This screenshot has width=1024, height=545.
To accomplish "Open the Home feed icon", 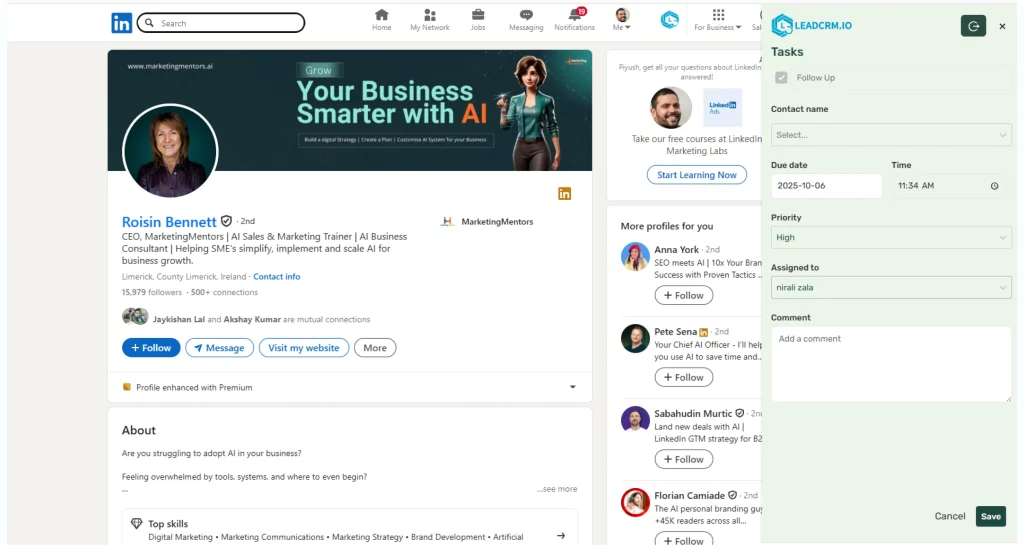I will (381, 16).
